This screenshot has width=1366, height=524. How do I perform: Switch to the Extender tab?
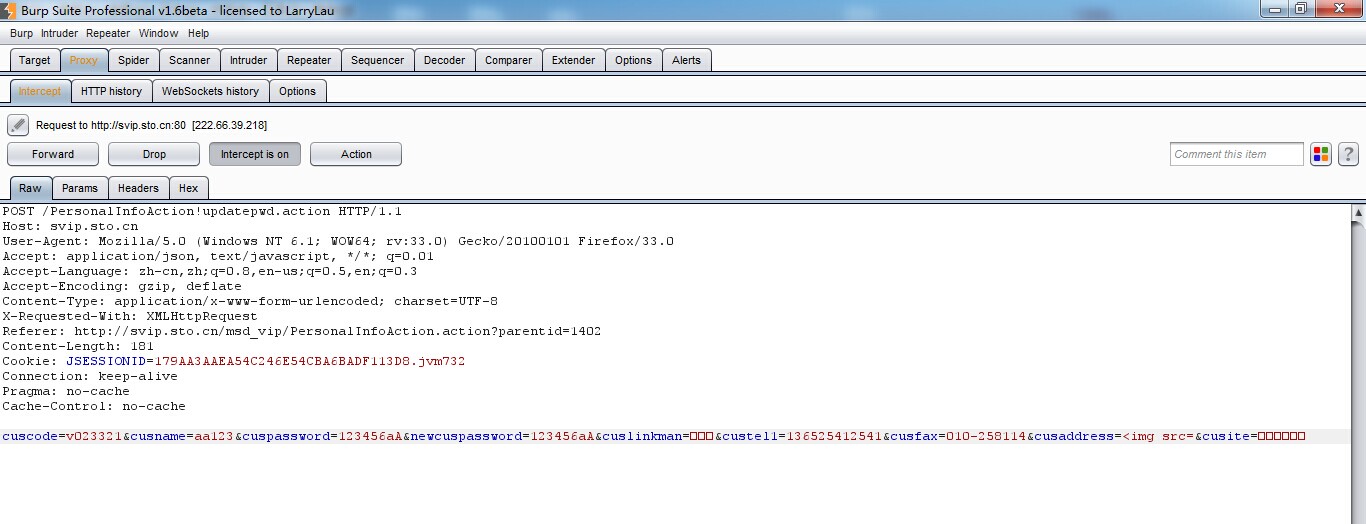[x=573, y=60]
